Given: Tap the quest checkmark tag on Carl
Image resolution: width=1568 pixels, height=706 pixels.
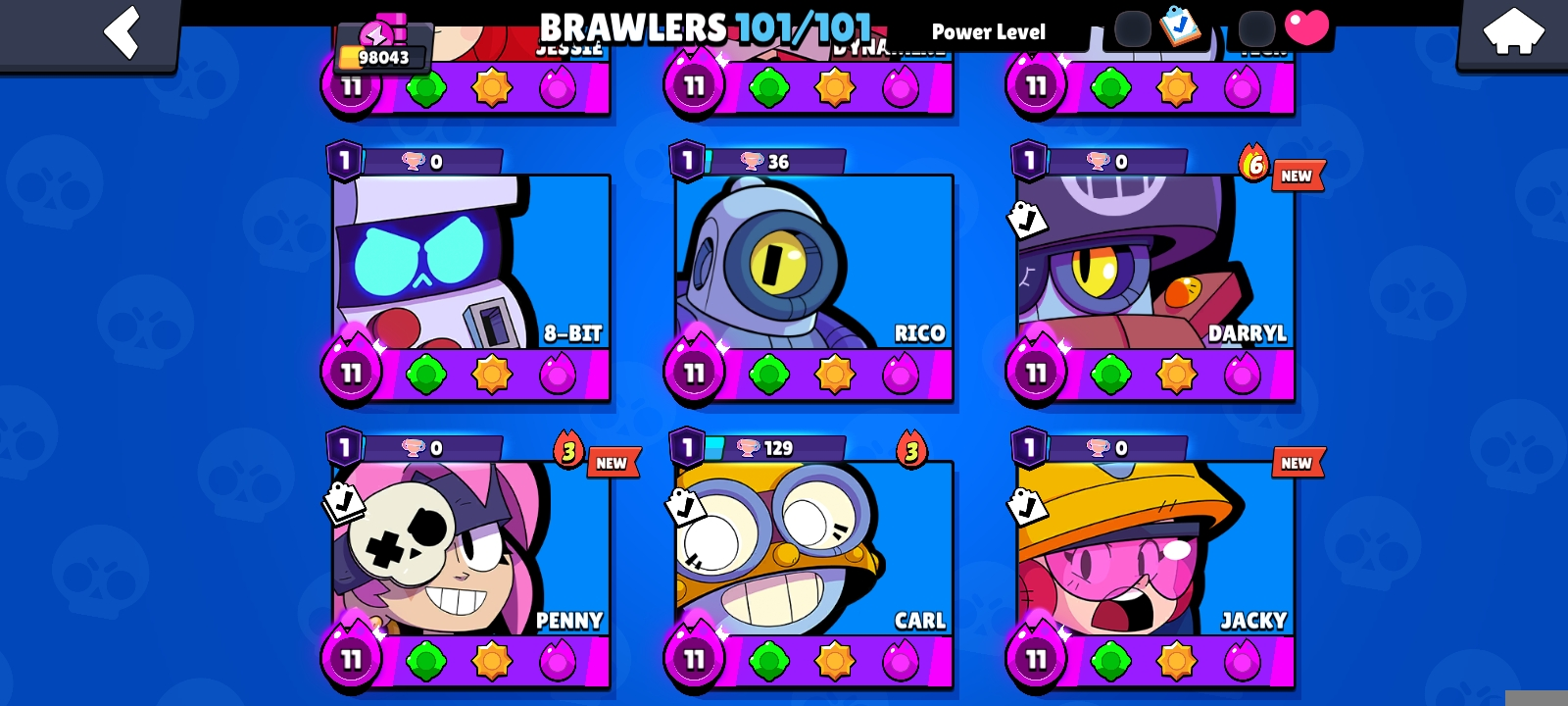Looking at the screenshot, I should tap(685, 506).
